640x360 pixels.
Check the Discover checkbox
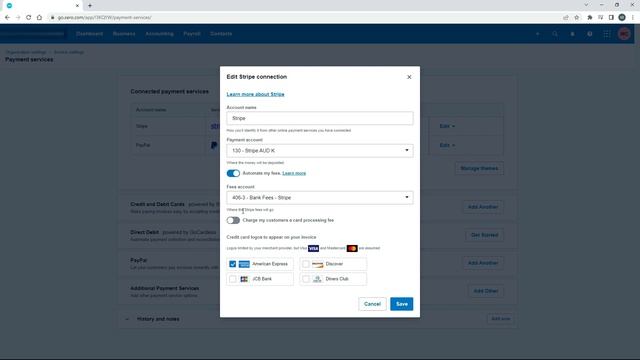tap(306, 264)
